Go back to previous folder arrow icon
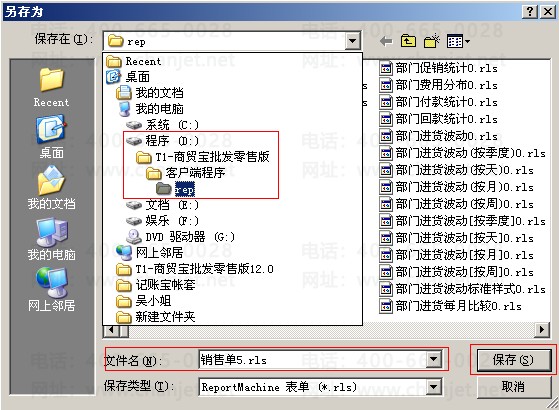The width and height of the screenshot is (559, 410). [x=386, y=41]
